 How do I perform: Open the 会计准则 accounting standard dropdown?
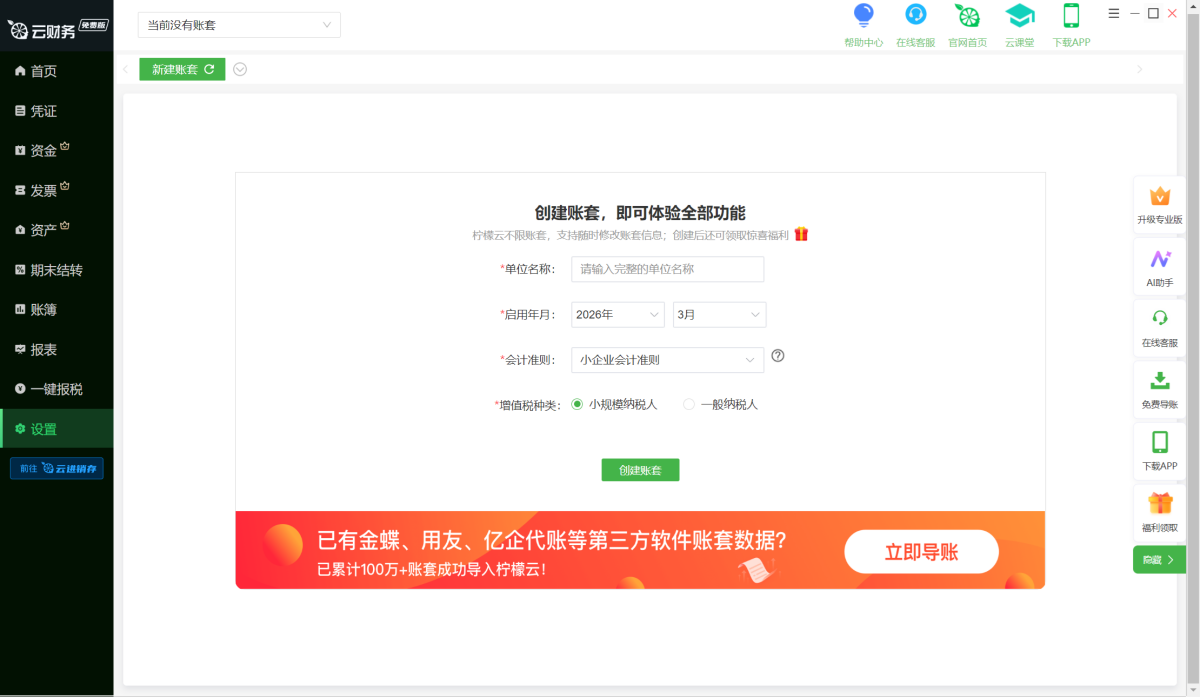pos(667,359)
